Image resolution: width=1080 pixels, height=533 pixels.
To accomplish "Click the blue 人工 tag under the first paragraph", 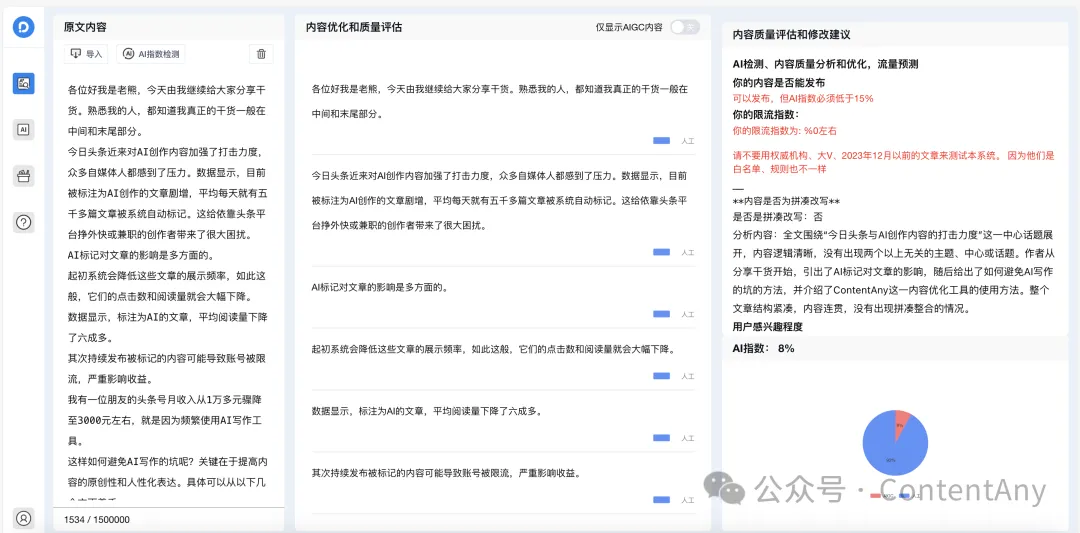I will (x=661, y=141).
